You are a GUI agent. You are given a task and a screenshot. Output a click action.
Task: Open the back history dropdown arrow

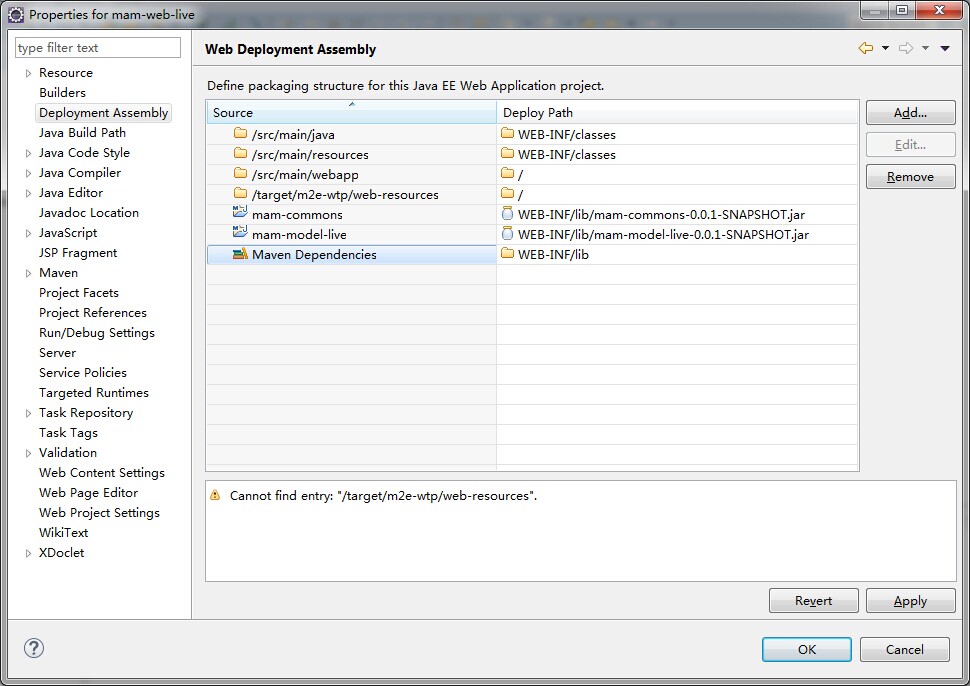885,48
